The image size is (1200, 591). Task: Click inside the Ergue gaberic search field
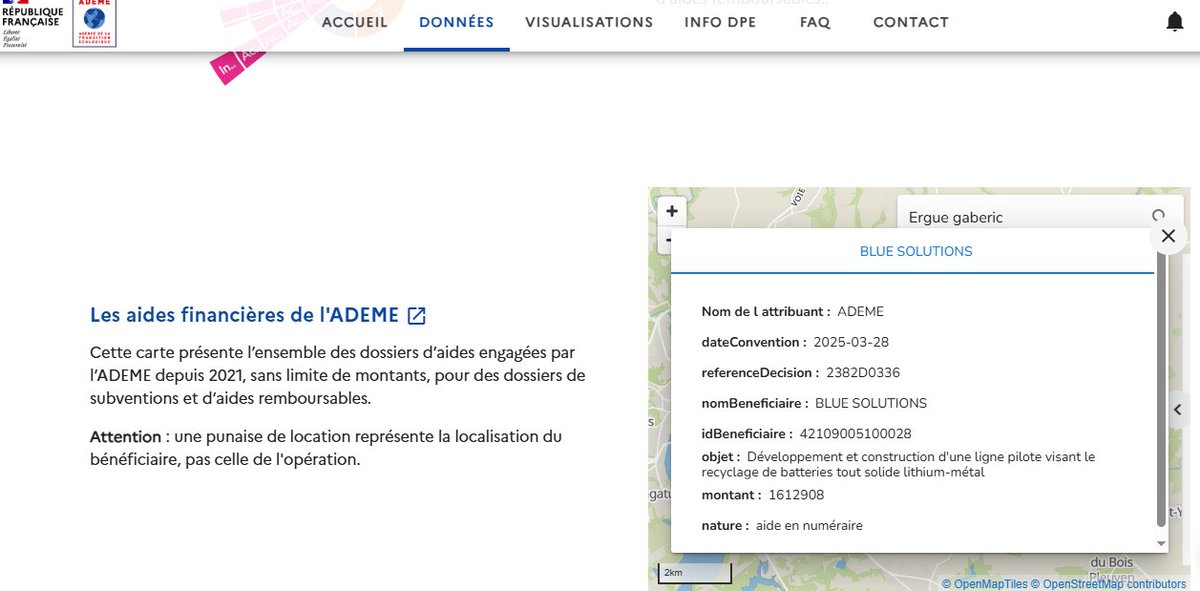click(x=1025, y=217)
